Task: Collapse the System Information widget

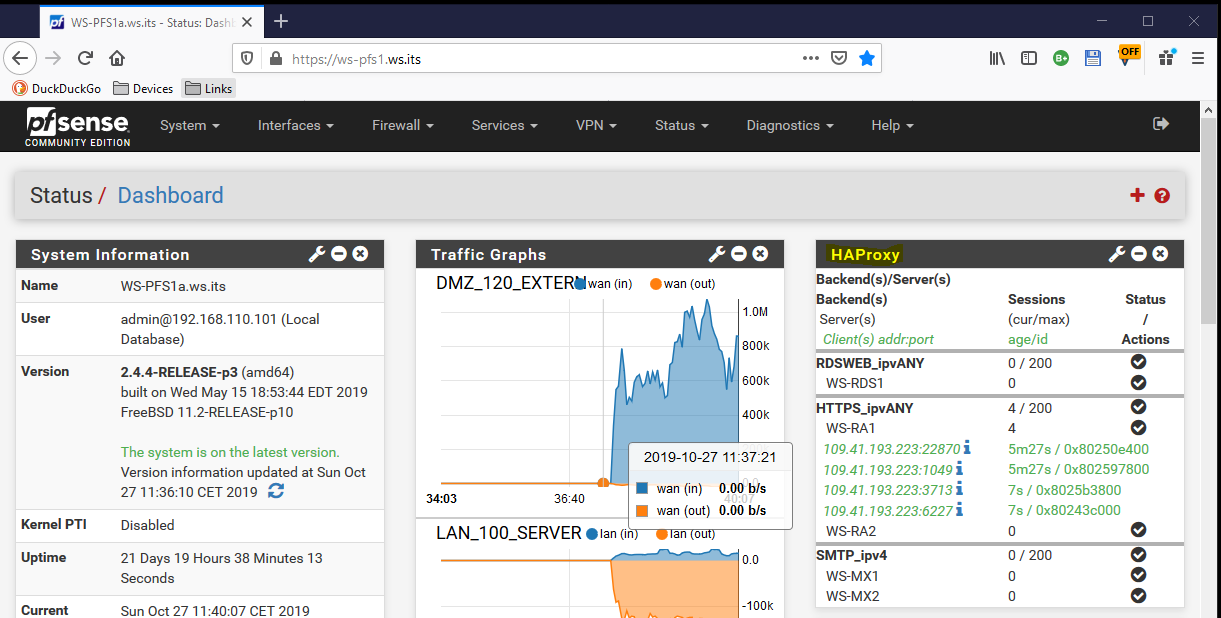Action: click(339, 254)
